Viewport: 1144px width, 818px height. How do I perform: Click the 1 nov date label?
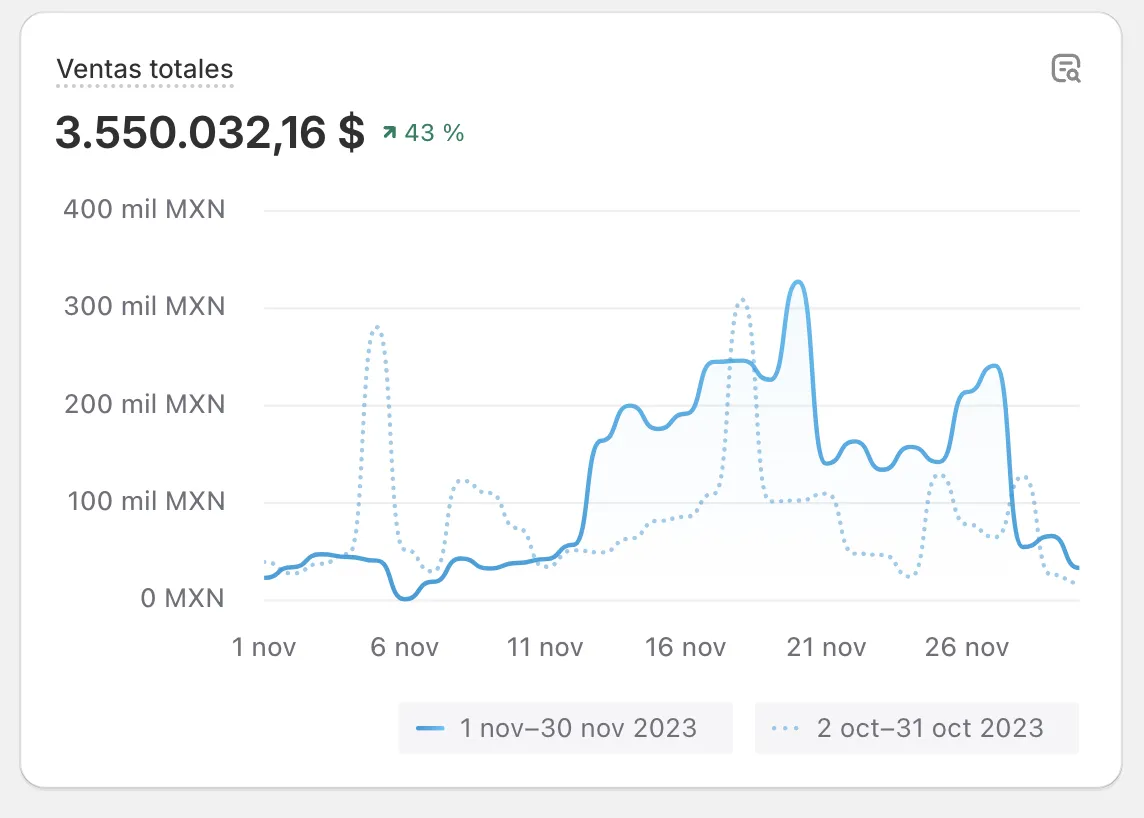click(x=263, y=647)
